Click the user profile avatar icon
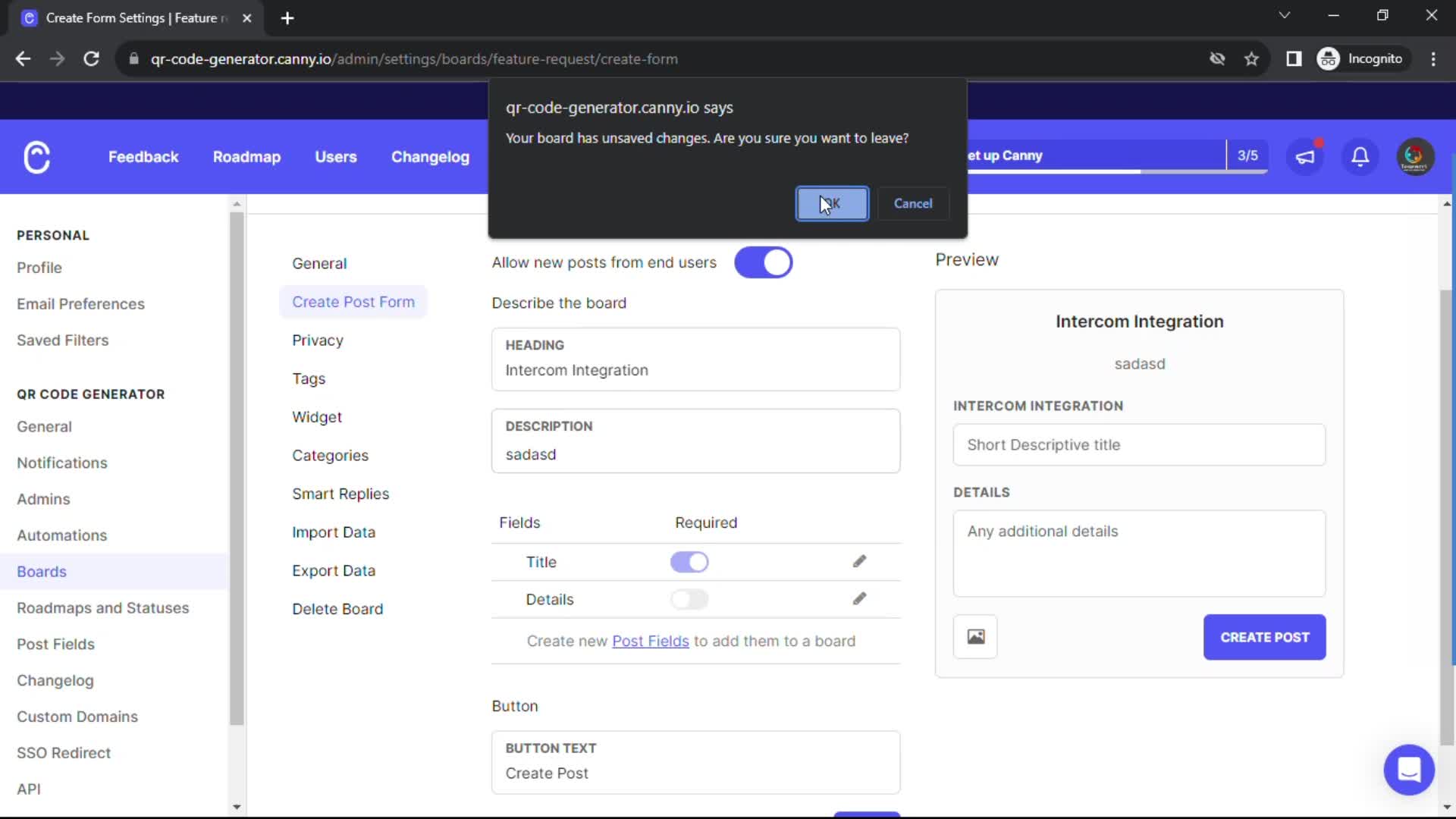 point(1414,156)
